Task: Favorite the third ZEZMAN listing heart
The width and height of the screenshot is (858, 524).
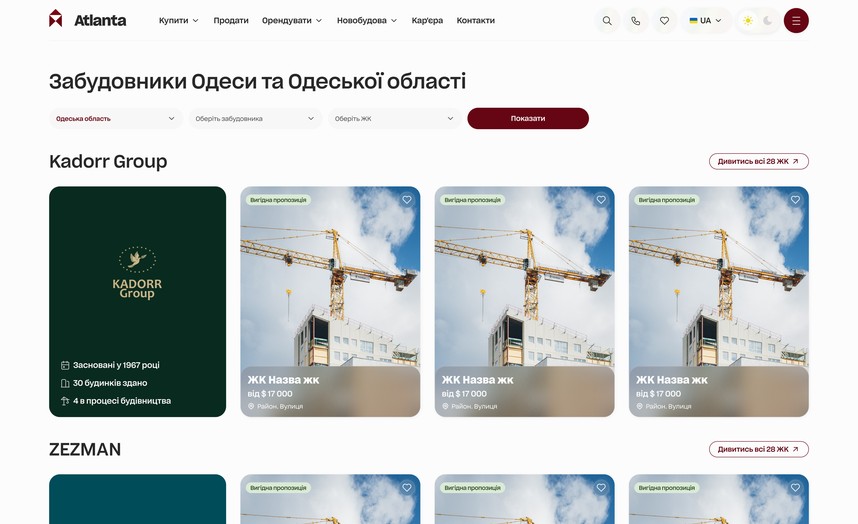Action: point(795,487)
